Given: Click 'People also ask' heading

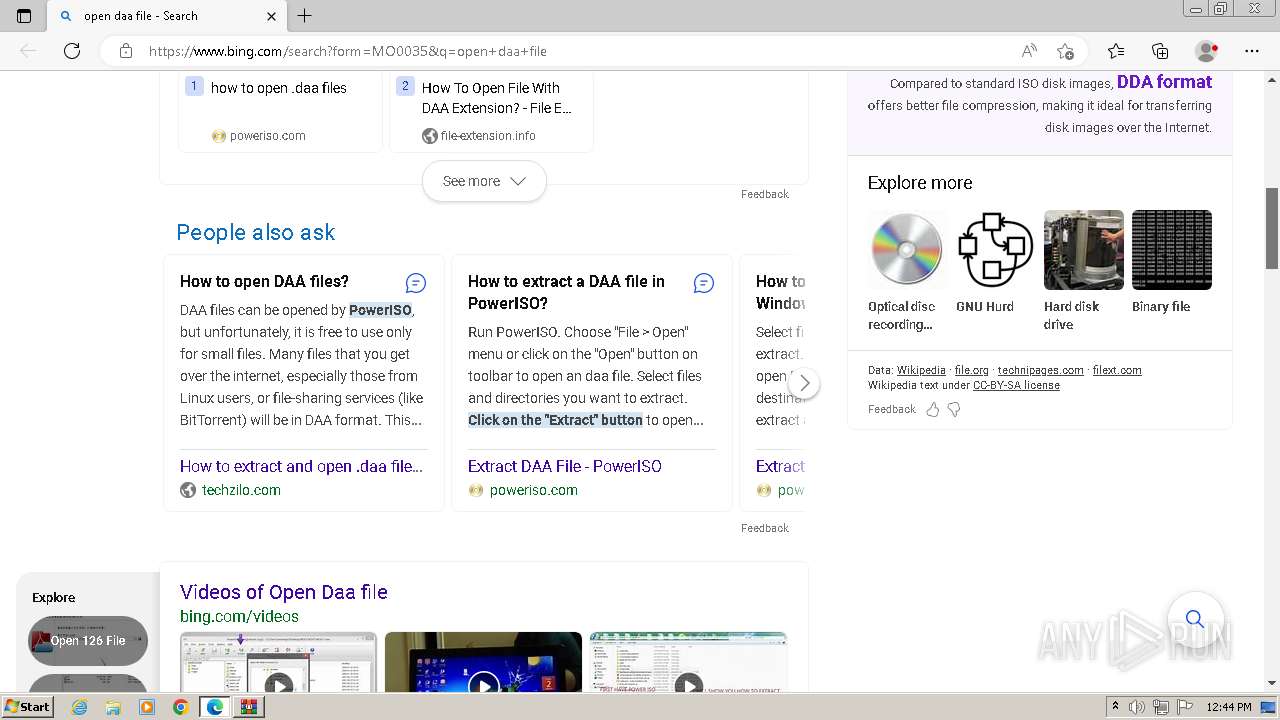Looking at the screenshot, I should (256, 232).
